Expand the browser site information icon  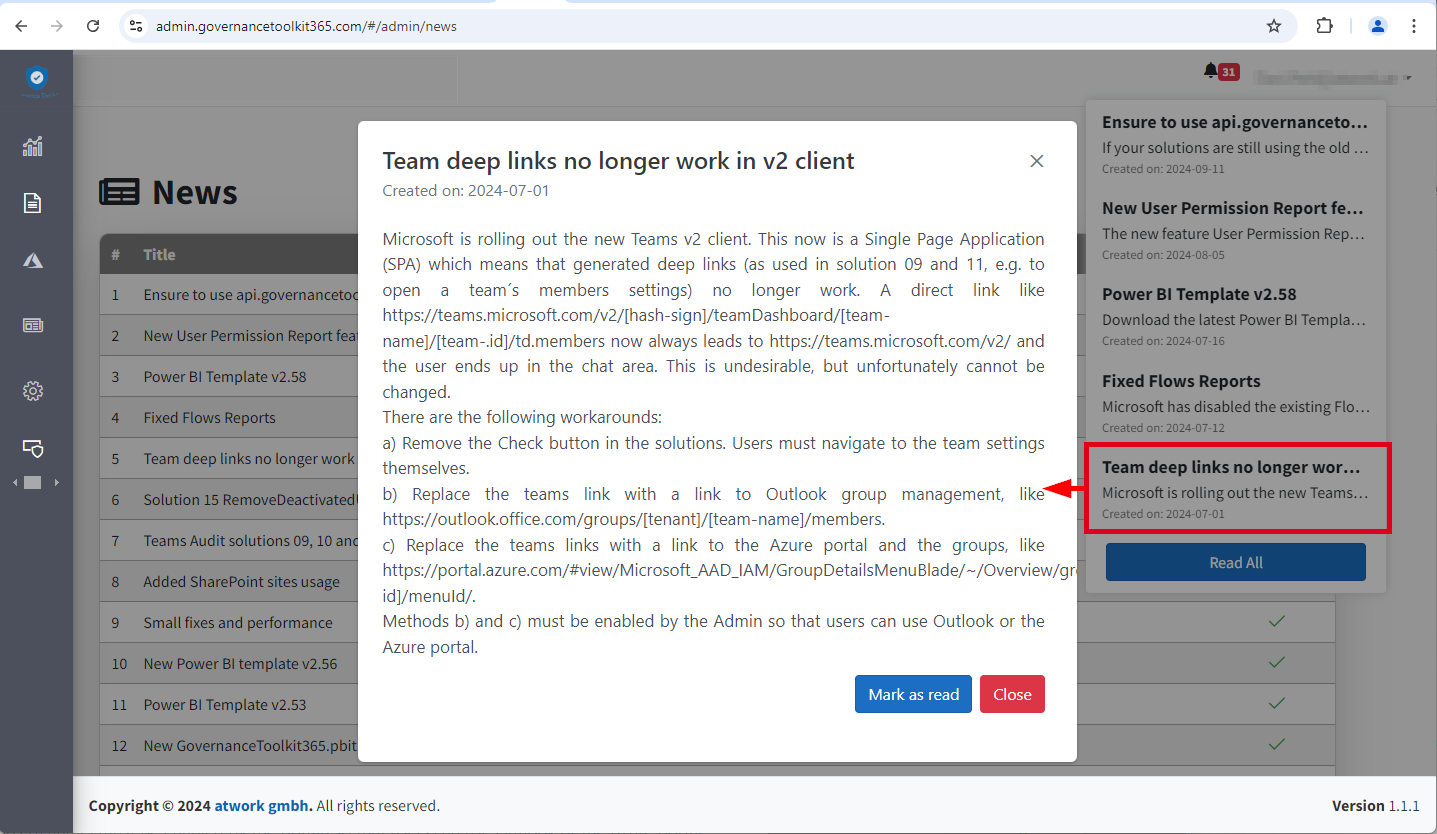coord(135,26)
